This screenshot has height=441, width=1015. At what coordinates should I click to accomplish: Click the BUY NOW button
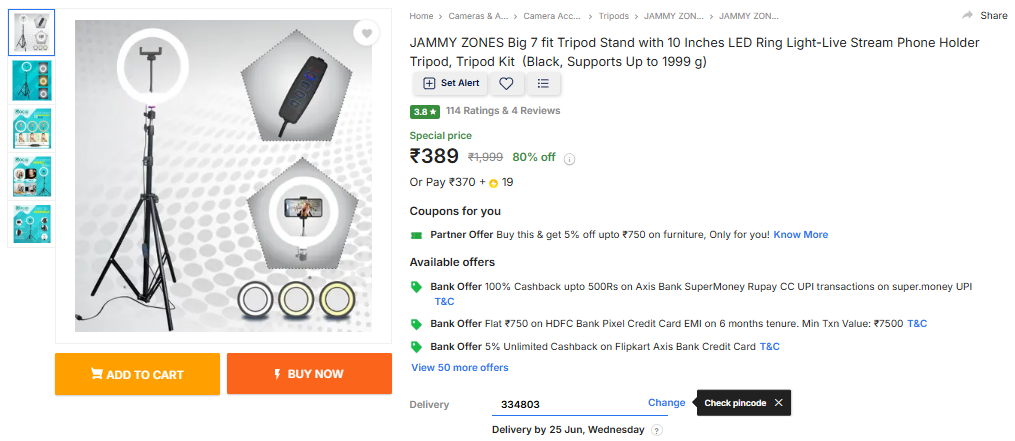pyautogui.click(x=309, y=374)
